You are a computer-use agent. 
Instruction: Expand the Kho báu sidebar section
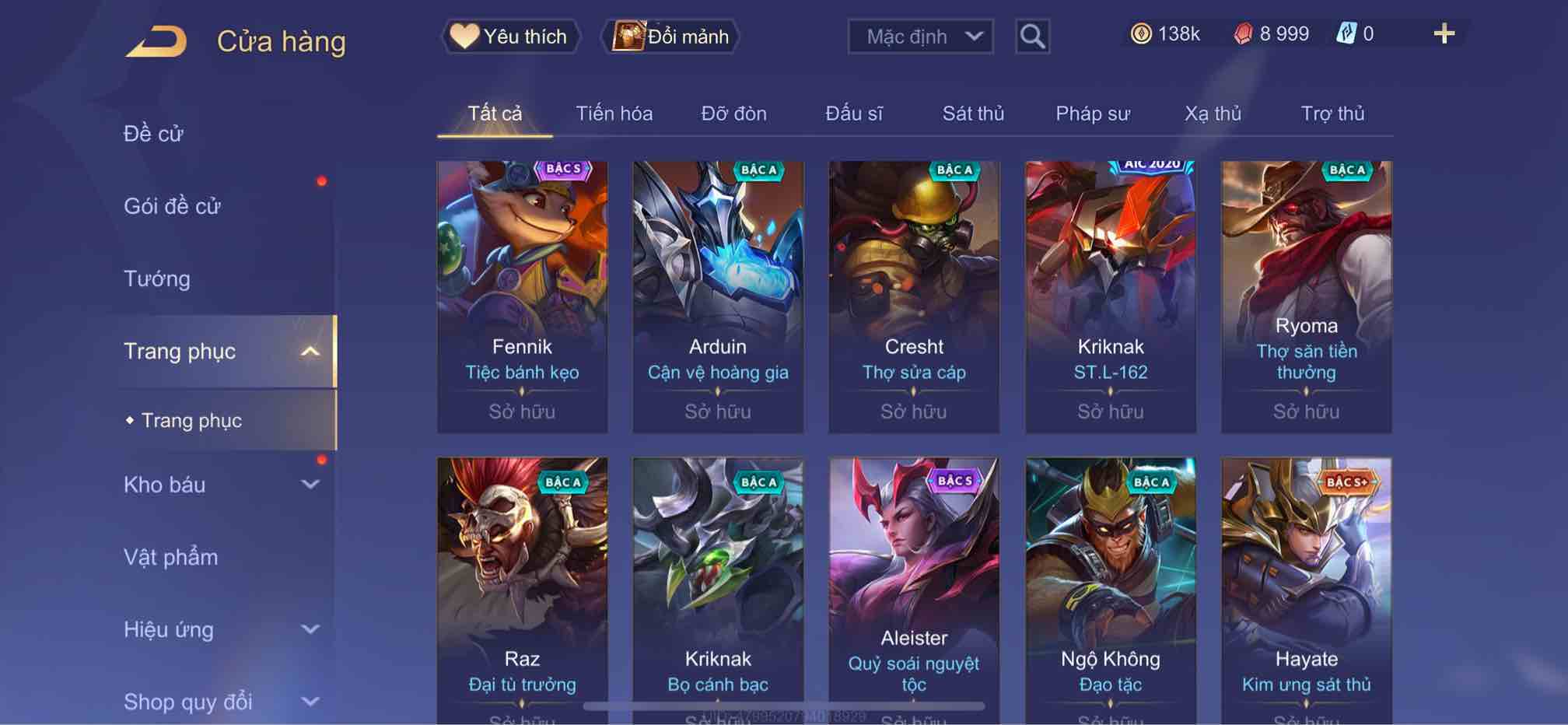click(310, 485)
